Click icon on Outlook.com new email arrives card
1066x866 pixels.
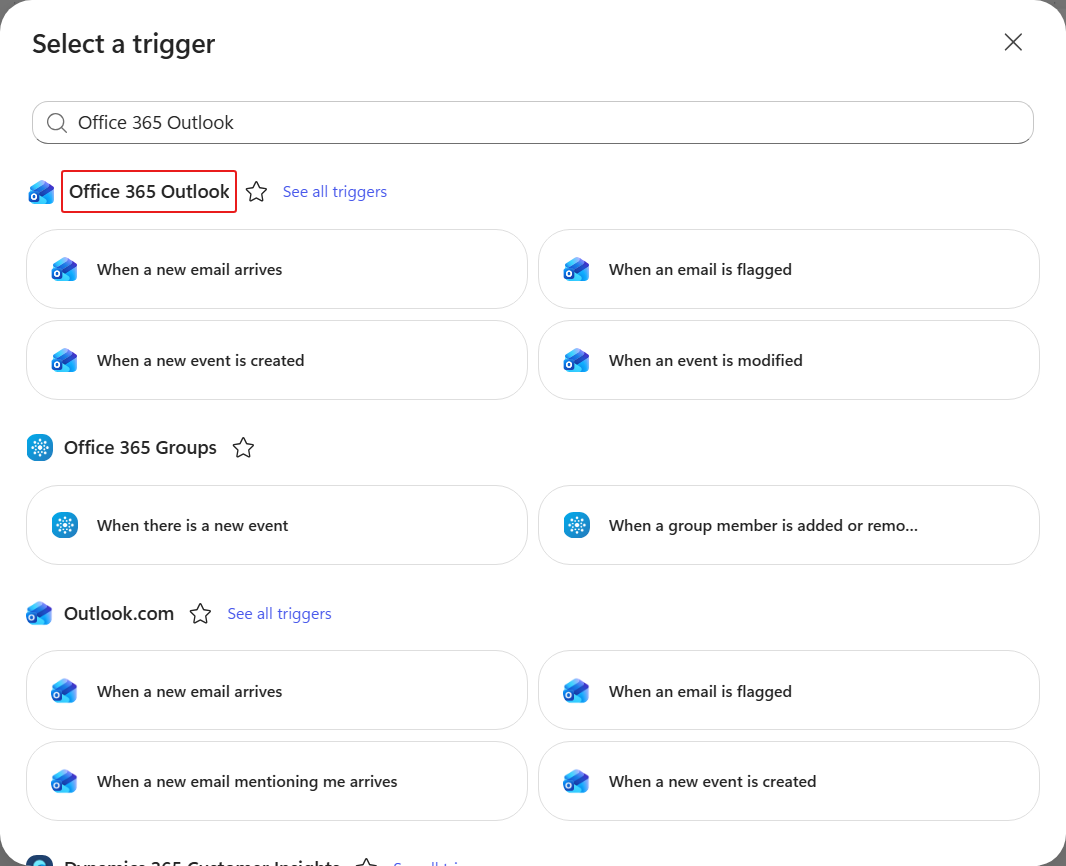[65, 691]
